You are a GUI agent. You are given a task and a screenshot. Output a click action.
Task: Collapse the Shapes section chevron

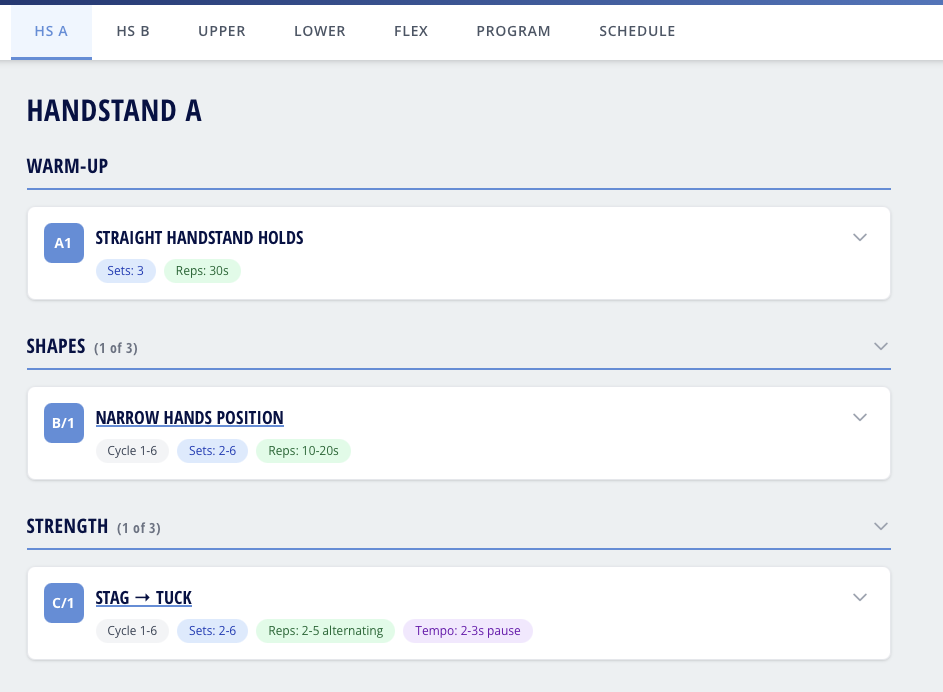click(880, 346)
